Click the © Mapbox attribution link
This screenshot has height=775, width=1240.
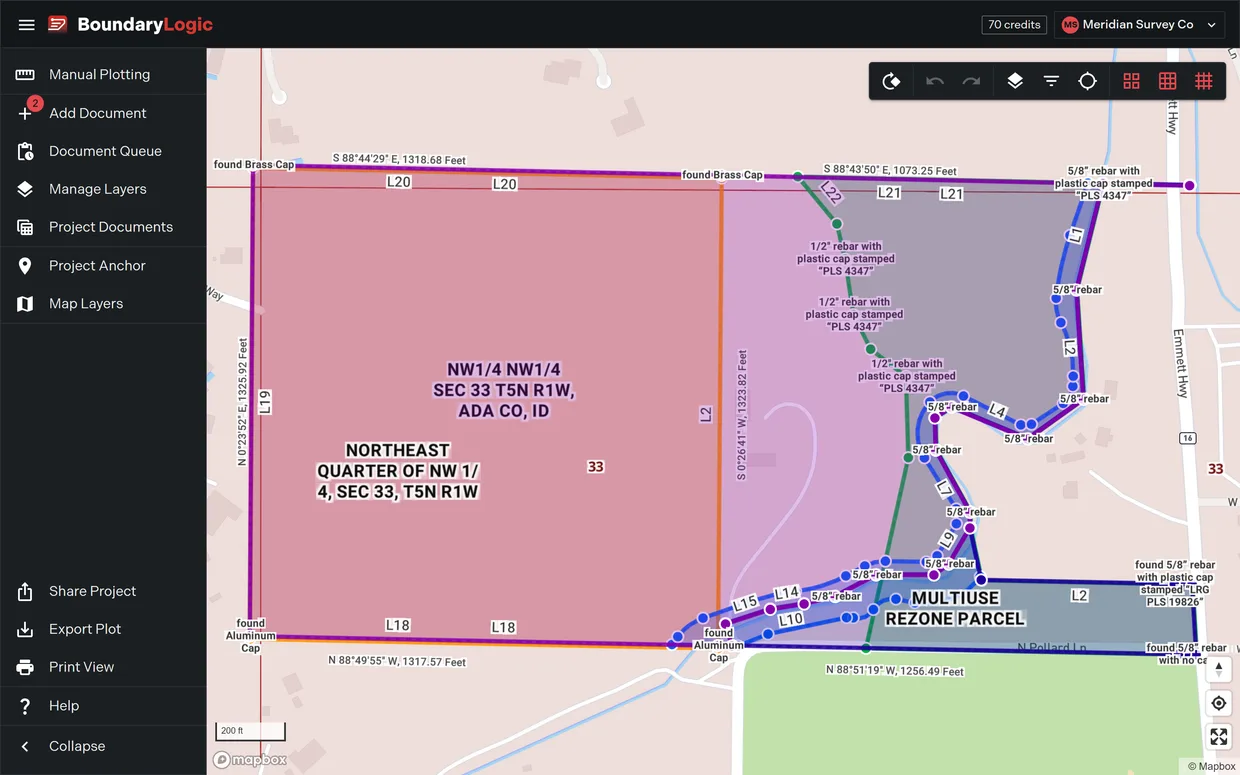point(1211,767)
